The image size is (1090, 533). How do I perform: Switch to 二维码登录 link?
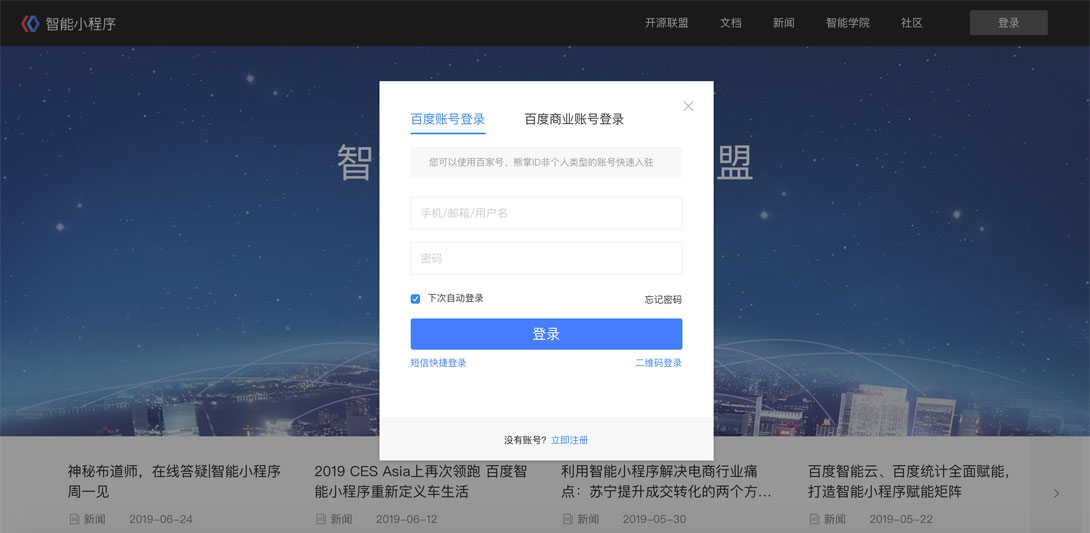click(658, 363)
